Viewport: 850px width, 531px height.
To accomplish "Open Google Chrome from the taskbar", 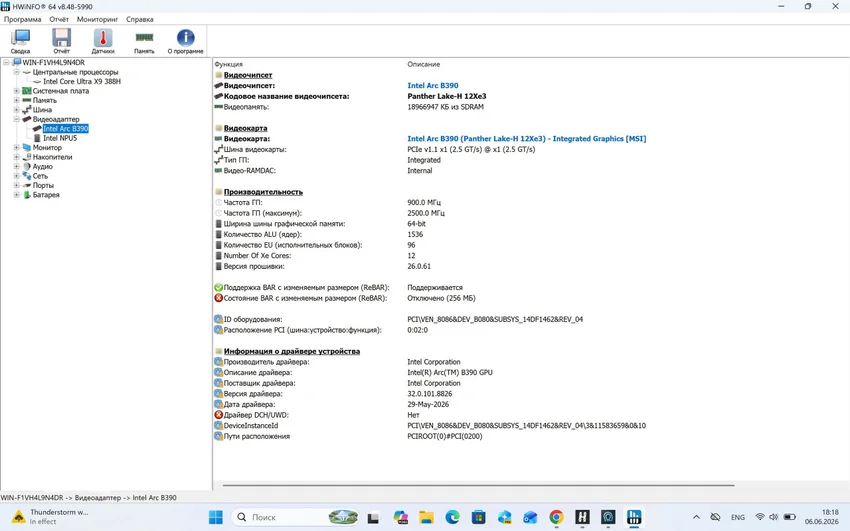I will (x=556, y=517).
